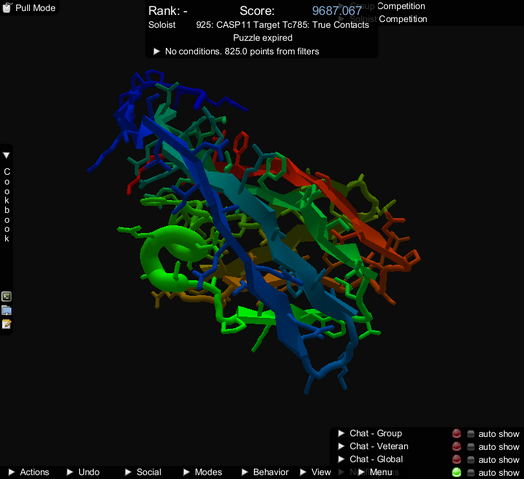Click the red status light for Chat - Veteran
This screenshot has width=524, height=479.
pyautogui.click(x=456, y=447)
